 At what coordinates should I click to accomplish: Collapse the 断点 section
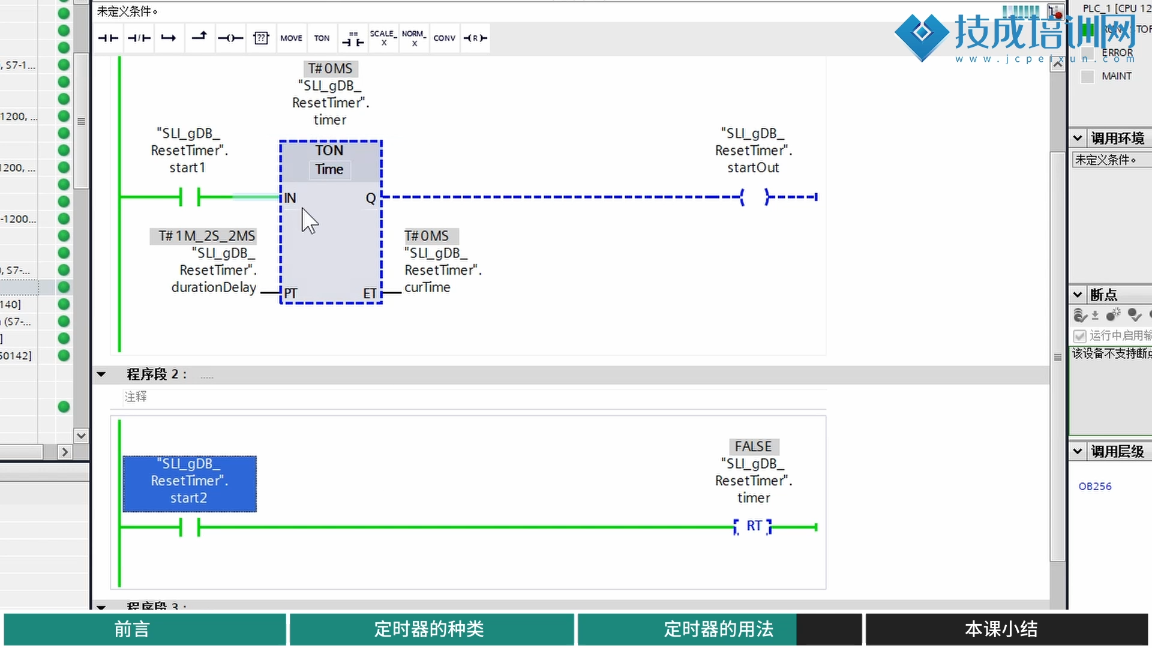click(x=1078, y=295)
